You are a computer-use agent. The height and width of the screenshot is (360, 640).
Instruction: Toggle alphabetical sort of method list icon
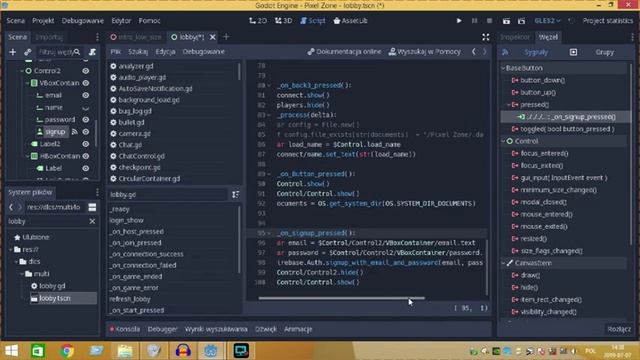pyautogui.click(x=236, y=195)
